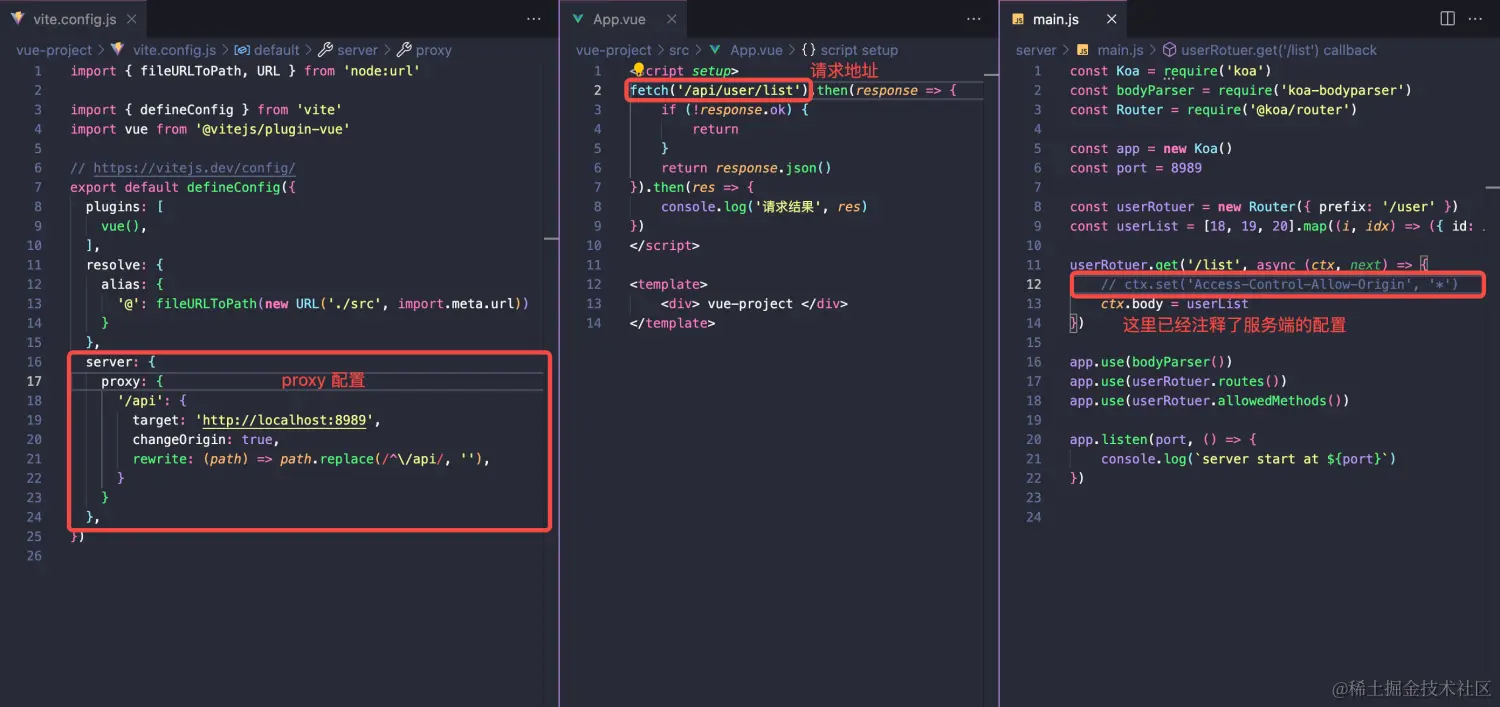Select the App.vue breadcrumb item
The width and height of the screenshot is (1500, 707).
coord(745,50)
